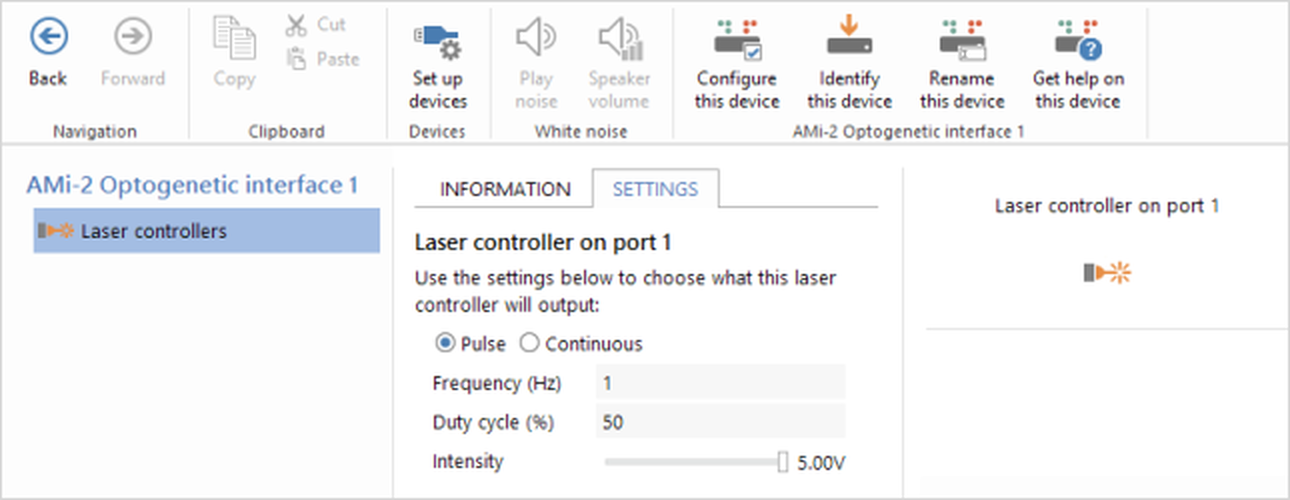Image resolution: width=1290 pixels, height=500 pixels.
Task: Click the Forward navigation arrow icon
Action: tap(132, 38)
